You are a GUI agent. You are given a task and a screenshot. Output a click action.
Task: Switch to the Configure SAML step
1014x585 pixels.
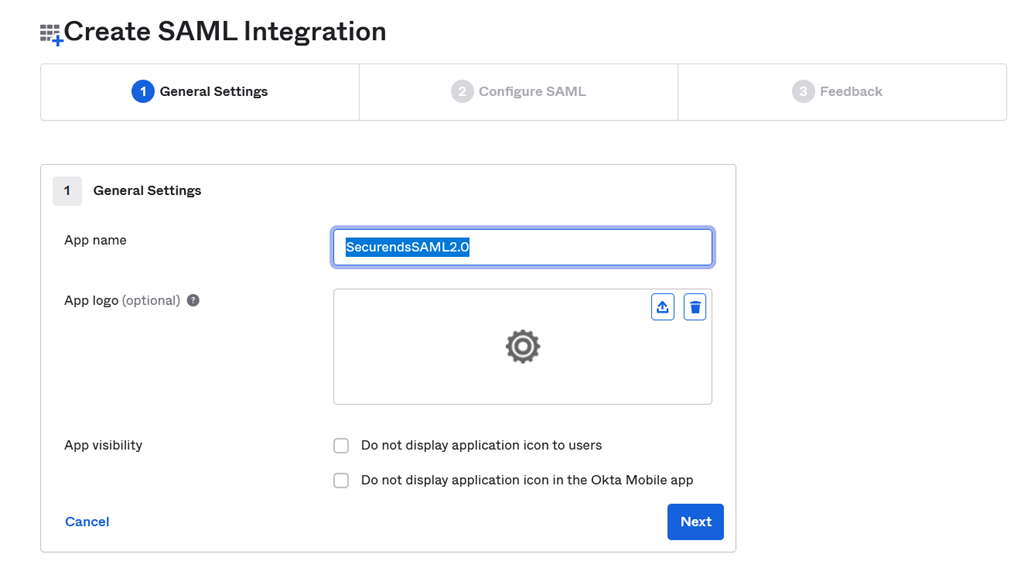pos(519,92)
